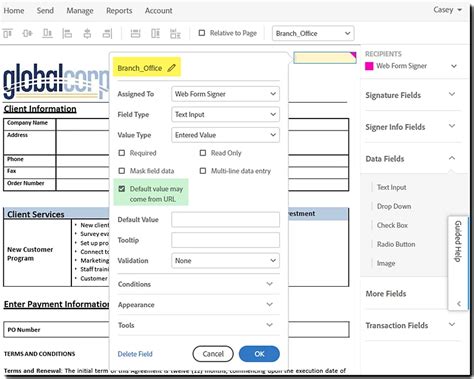Expand the Transaction Fields panel
The height and width of the screenshot is (379, 474).
coord(412,325)
